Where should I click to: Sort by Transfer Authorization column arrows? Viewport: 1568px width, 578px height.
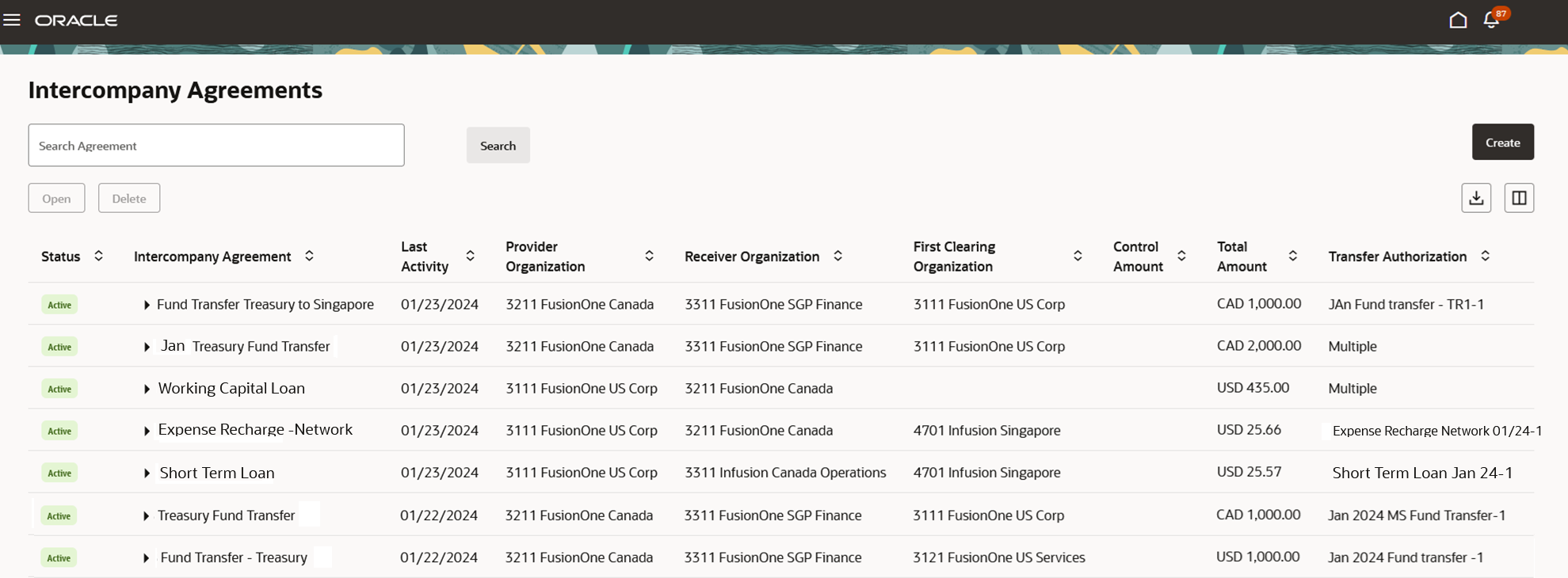(1485, 256)
